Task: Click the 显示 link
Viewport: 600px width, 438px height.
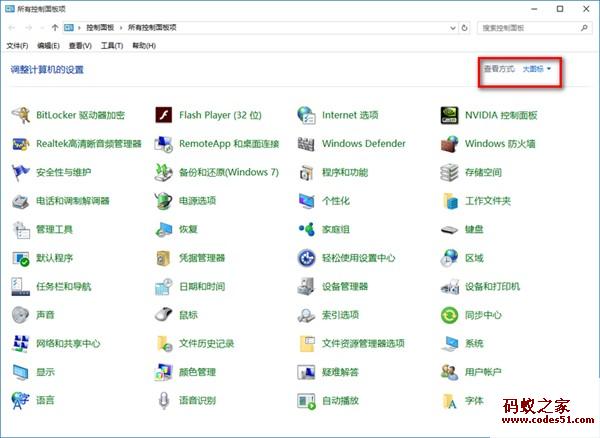Action: point(45,372)
